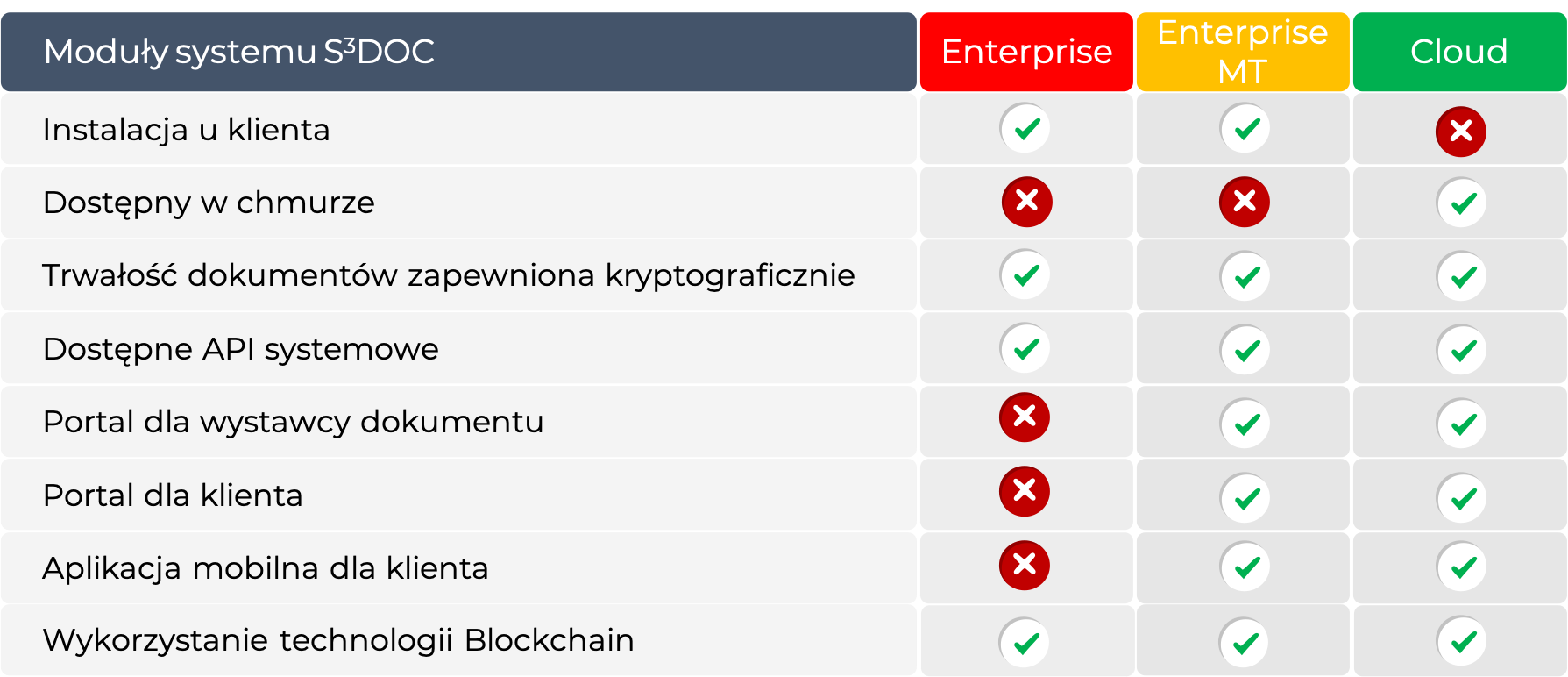Click Cloud check for Wykorzystanie technologii Blockchain
This screenshot has height=677, width=1568.
1462,643
